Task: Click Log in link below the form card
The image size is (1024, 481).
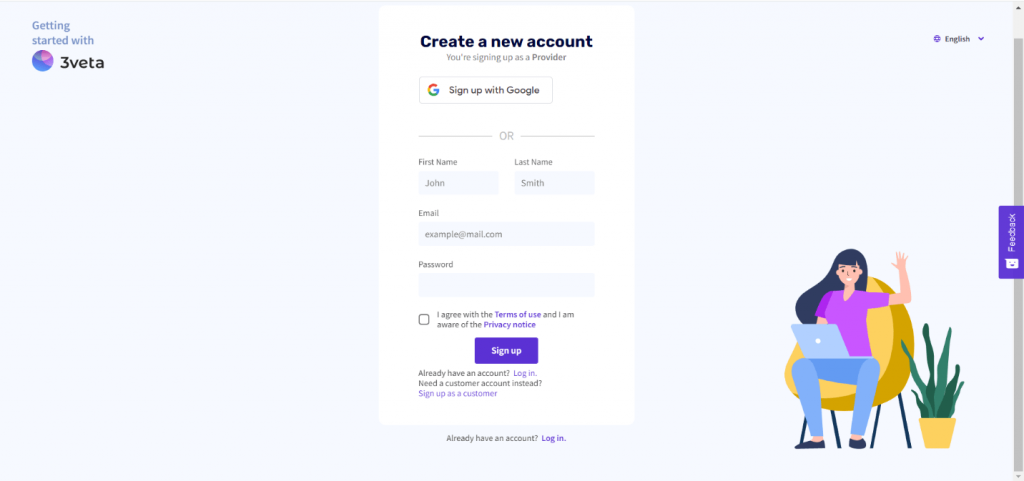Action: click(x=554, y=439)
